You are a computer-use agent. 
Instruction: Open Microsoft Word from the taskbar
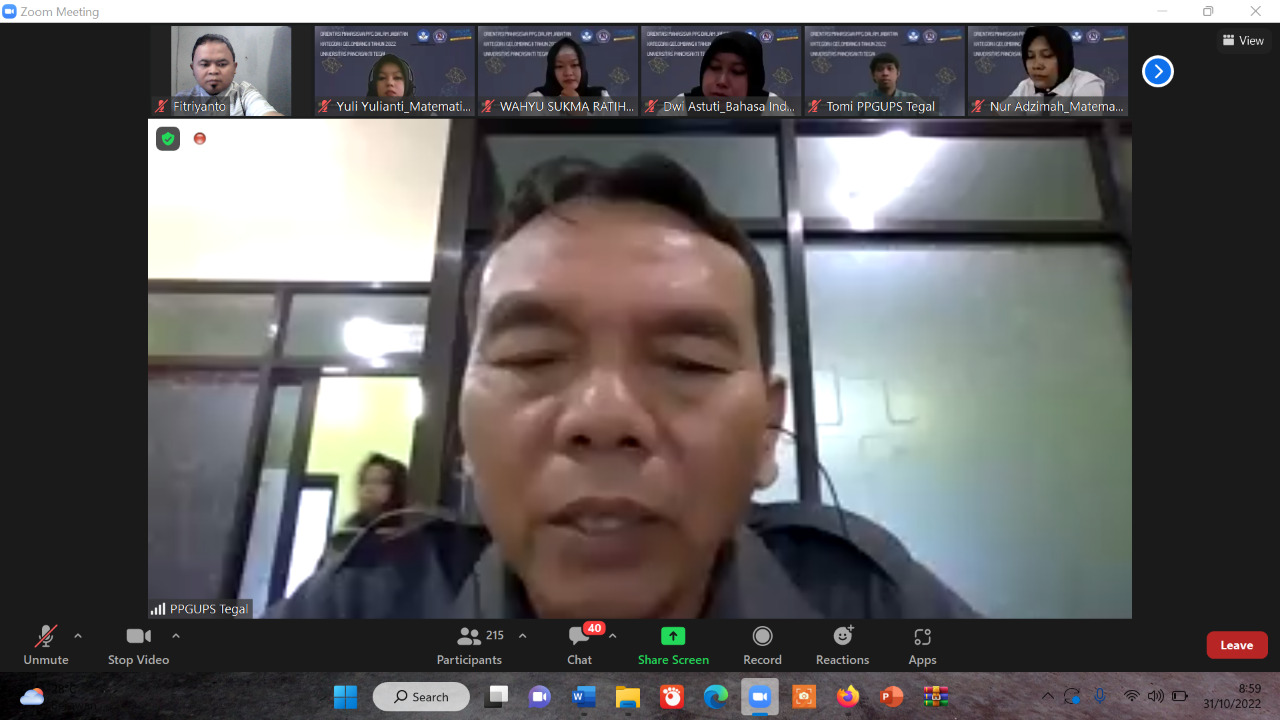click(584, 696)
